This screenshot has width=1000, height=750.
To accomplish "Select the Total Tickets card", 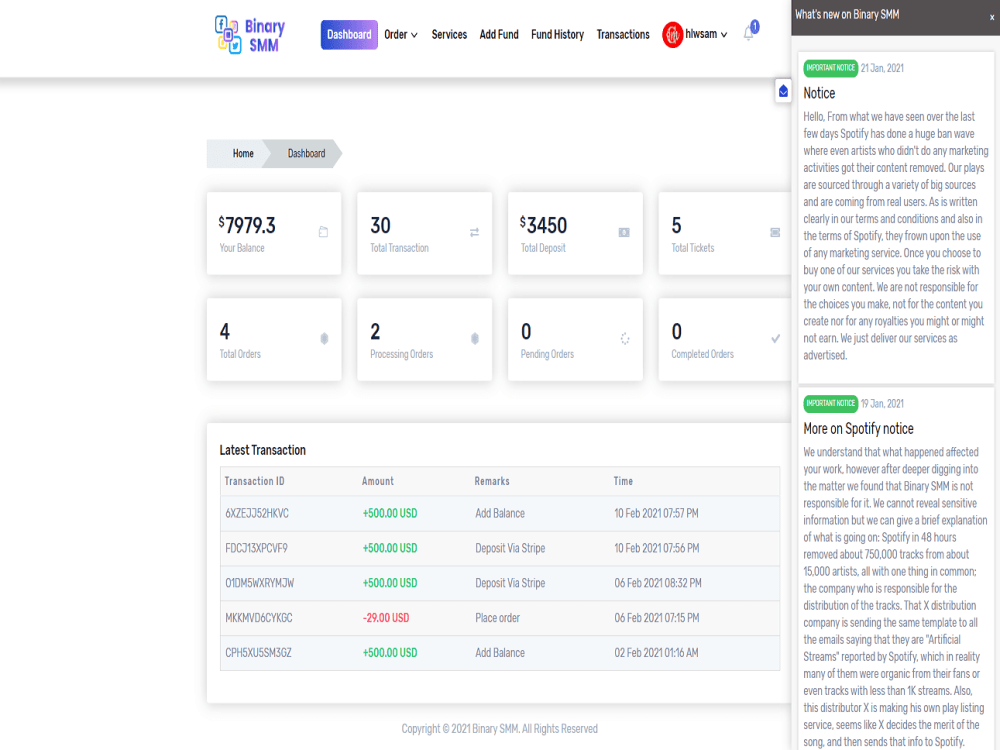I will point(725,233).
